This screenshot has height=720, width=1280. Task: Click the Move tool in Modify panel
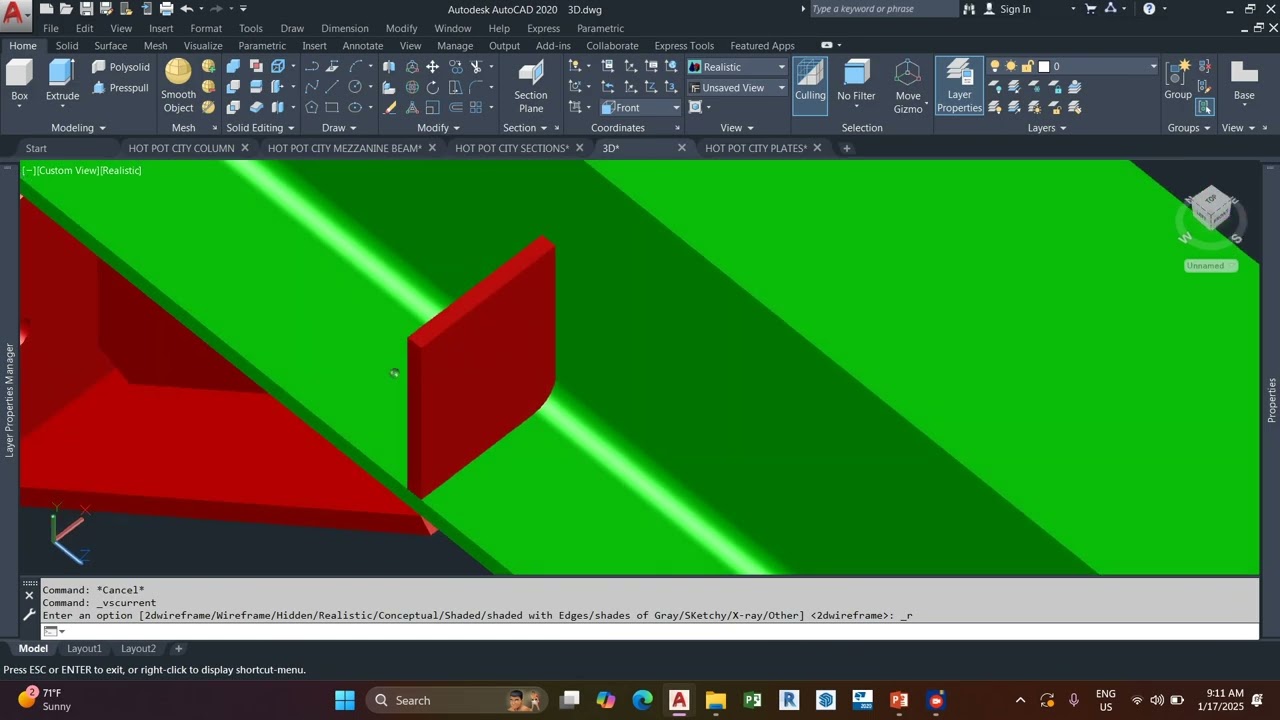click(x=433, y=67)
